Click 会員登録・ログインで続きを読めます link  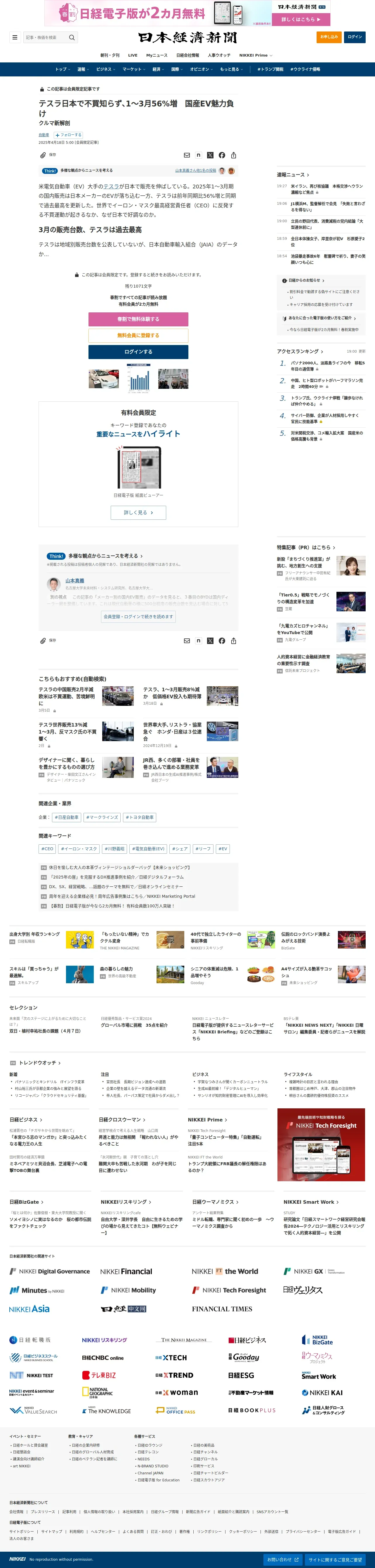click(138, 617)
